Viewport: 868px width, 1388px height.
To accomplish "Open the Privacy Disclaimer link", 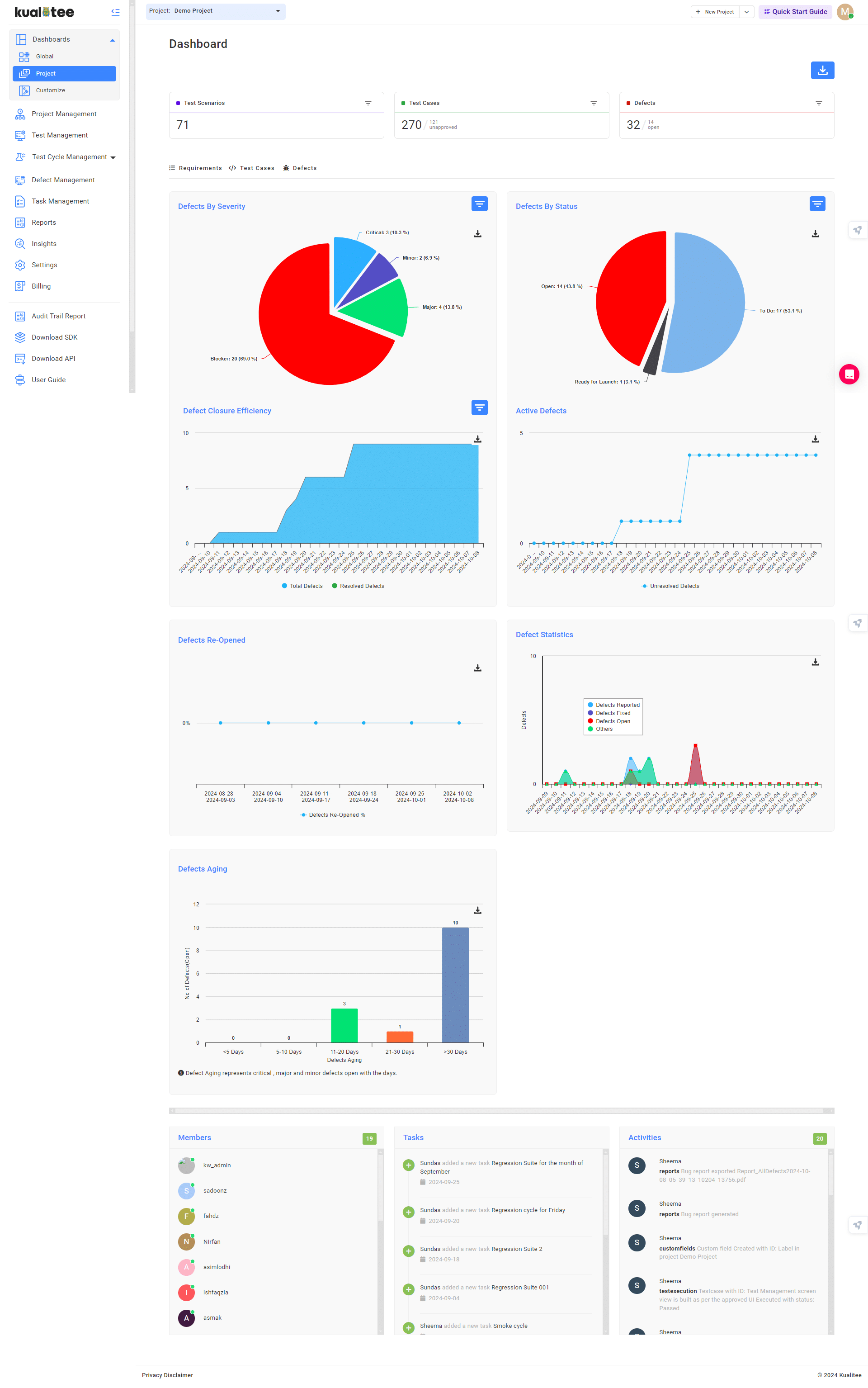I will pos(167,1375).
